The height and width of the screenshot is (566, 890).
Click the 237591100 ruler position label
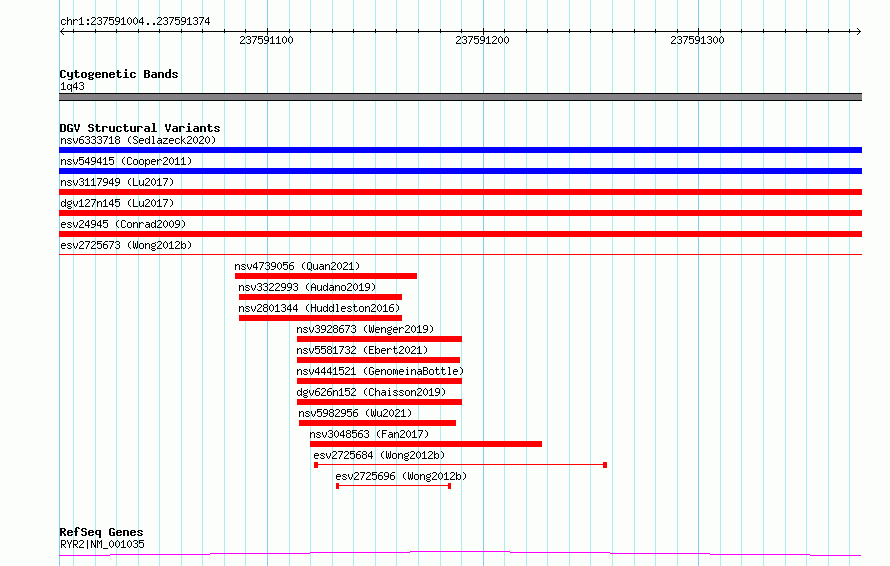tap(266, 40)
